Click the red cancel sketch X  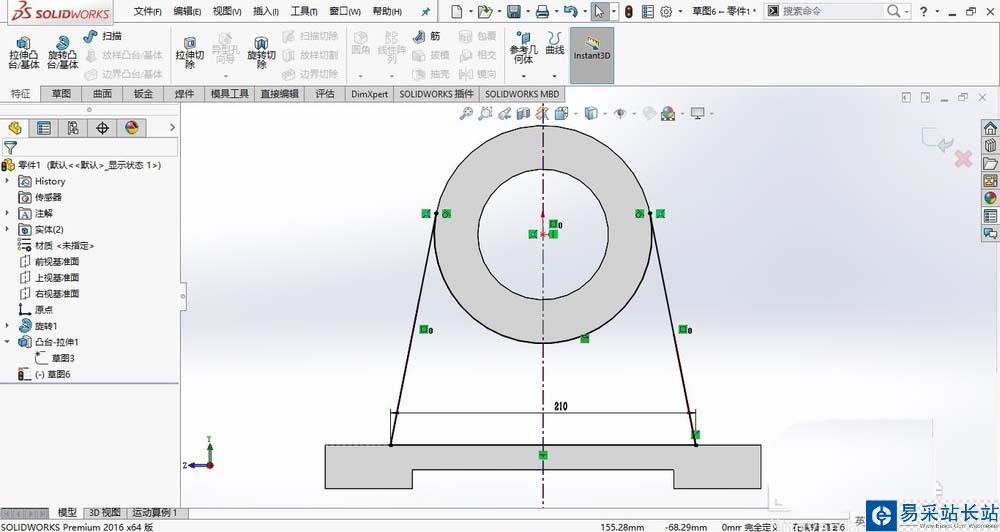(x=963, y=158)
